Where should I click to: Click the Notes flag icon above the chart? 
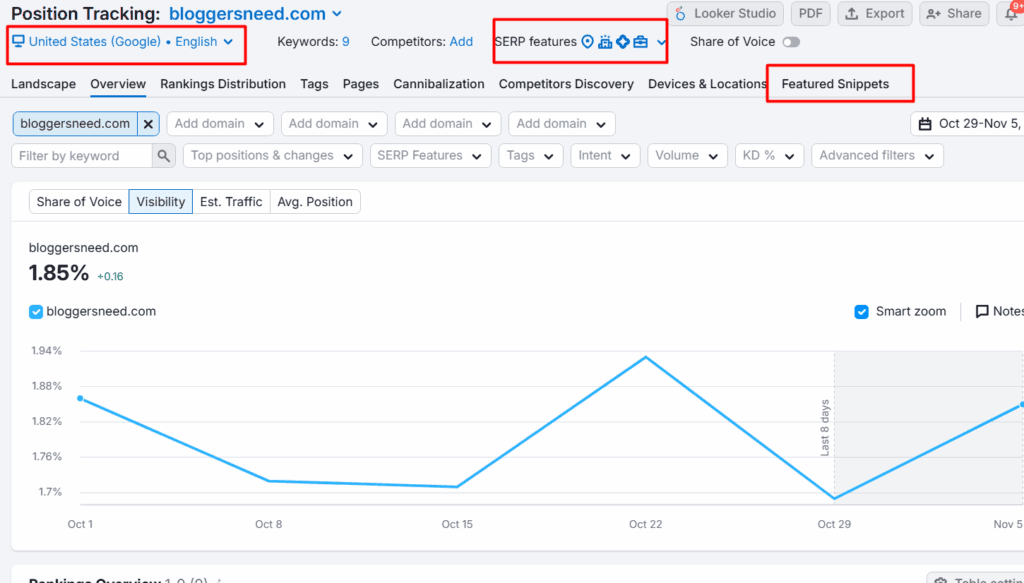[x=982, y=311]
